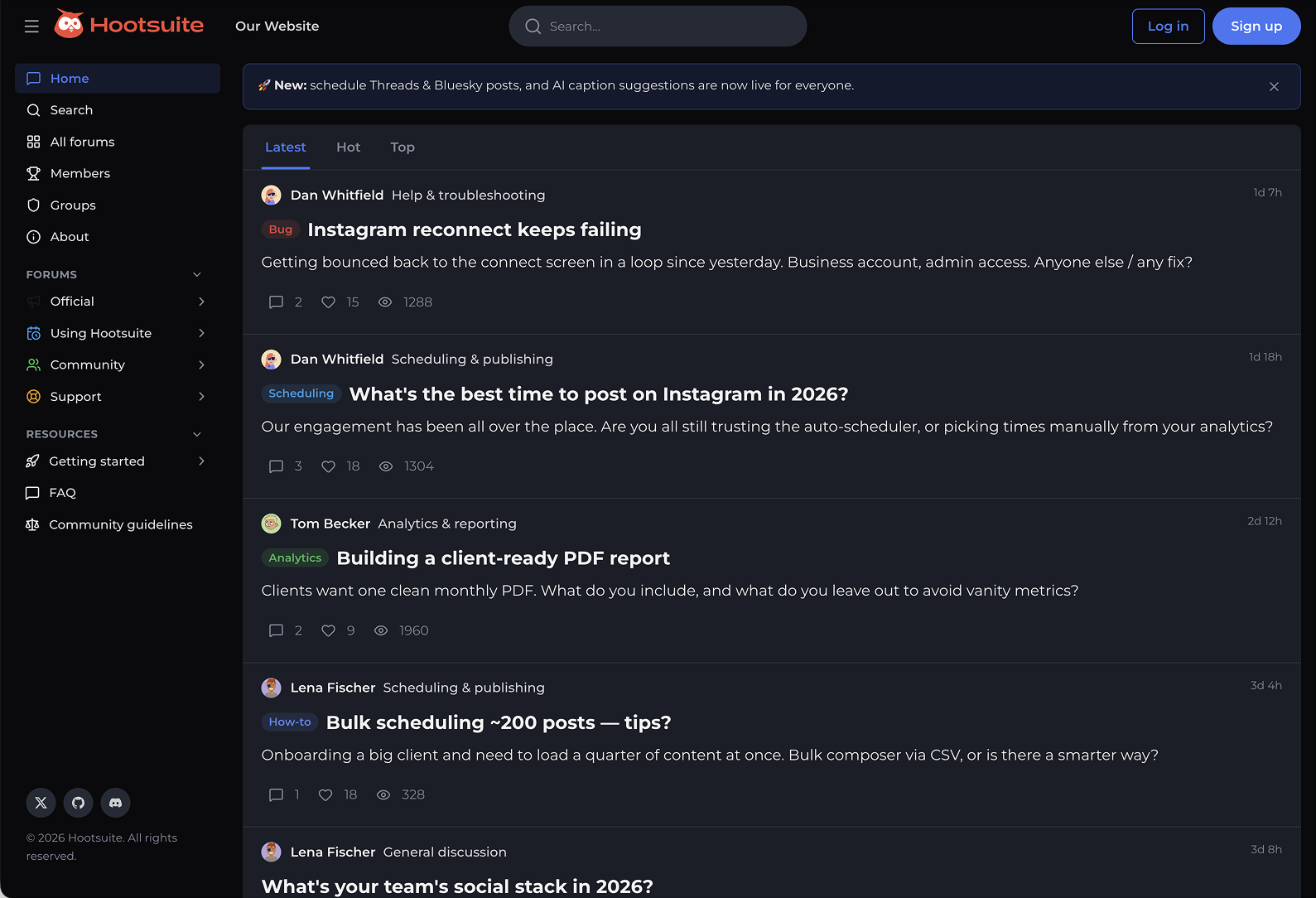This screenshot has width=1316, height=898.
Task: Click Dan Whitfield's avatar on the Bug post
Action: coord(272,196)
